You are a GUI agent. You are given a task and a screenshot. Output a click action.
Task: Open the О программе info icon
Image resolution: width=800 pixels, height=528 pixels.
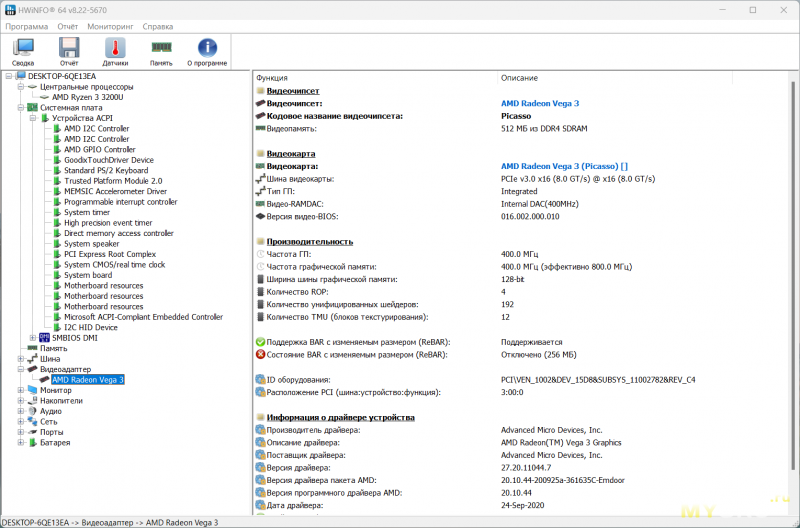[207, 48]
